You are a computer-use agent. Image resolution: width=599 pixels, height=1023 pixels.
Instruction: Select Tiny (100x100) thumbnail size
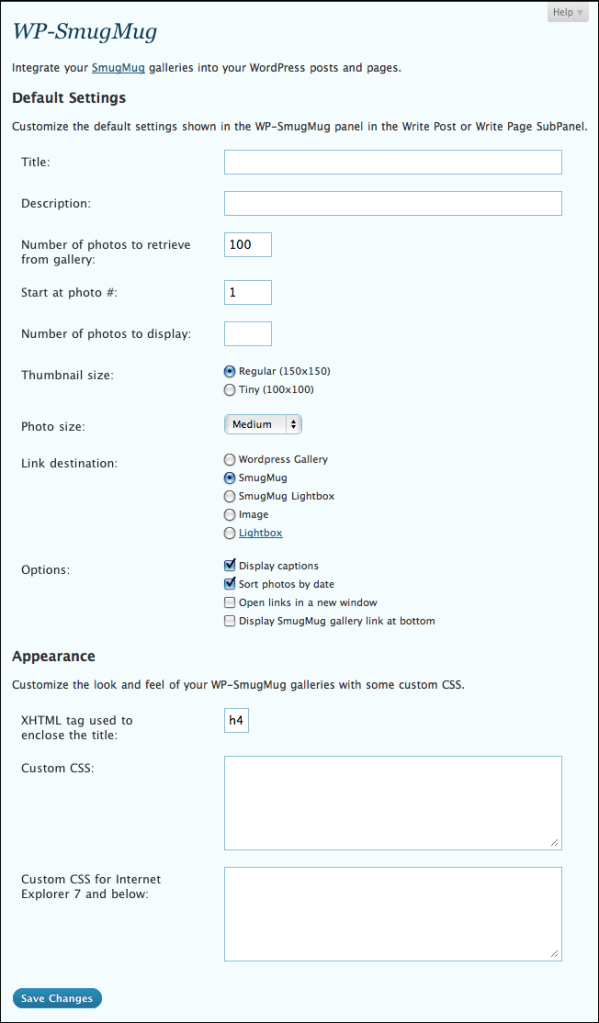click(x=229, y=389)
